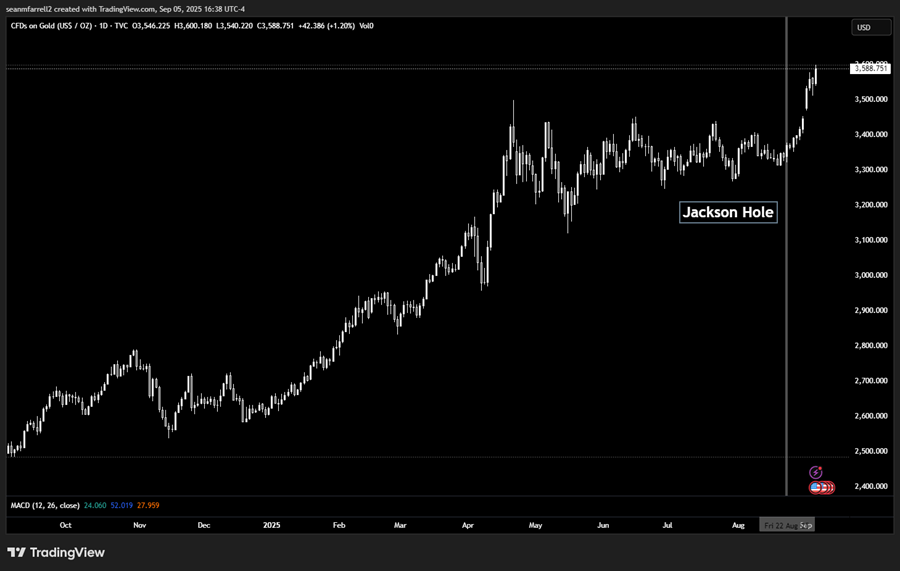The image size is (900, 571).
Task: Select the vertical line at Jackson Hole
Action: click(786, 300)
